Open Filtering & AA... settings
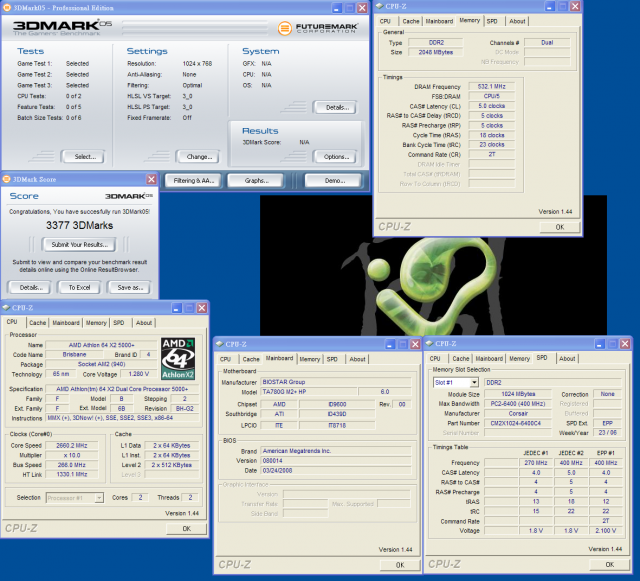This screenshot has width=640, height=581. [194, 180]
